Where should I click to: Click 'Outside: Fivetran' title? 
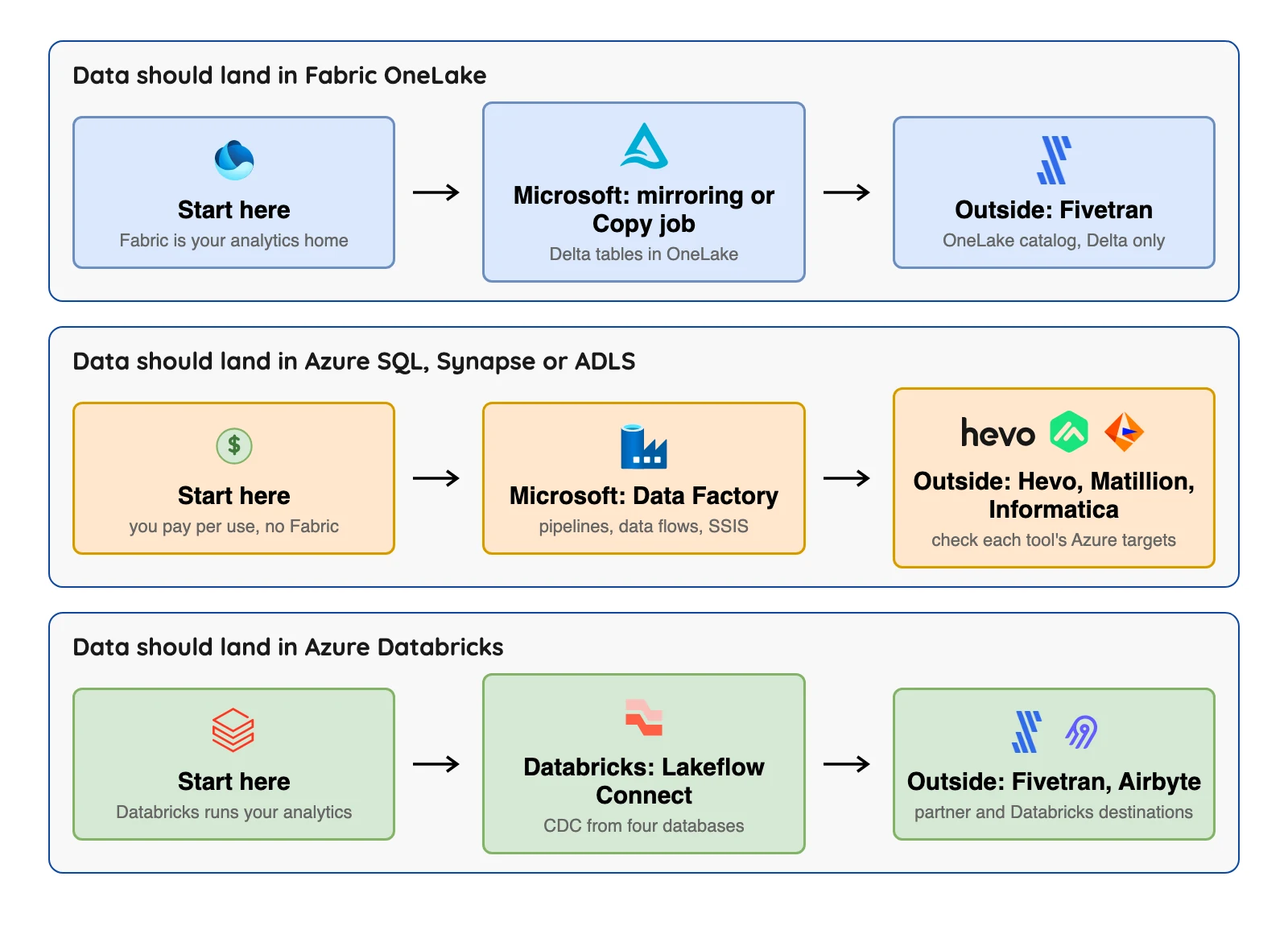(1054, 210)
